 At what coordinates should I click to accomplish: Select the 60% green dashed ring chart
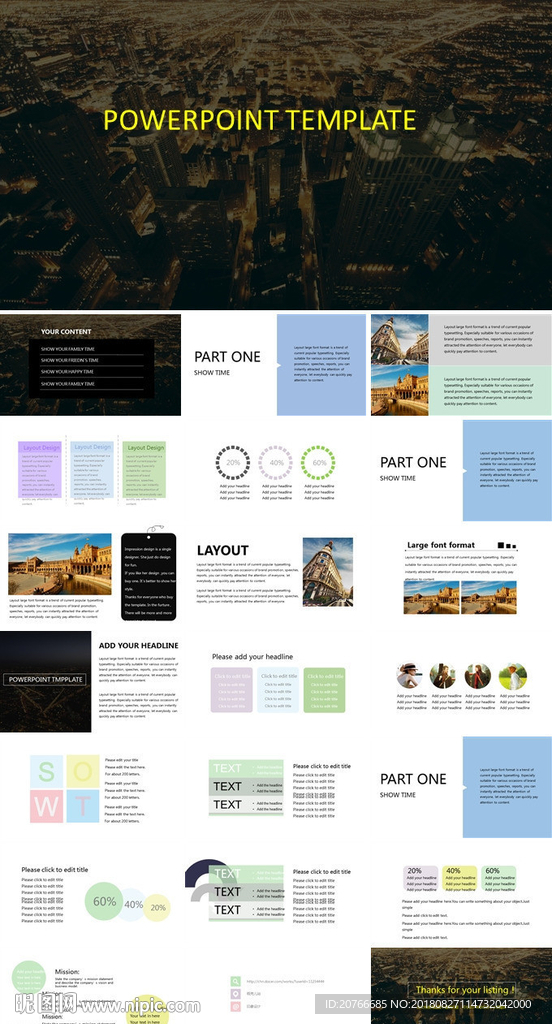point(318,463)
